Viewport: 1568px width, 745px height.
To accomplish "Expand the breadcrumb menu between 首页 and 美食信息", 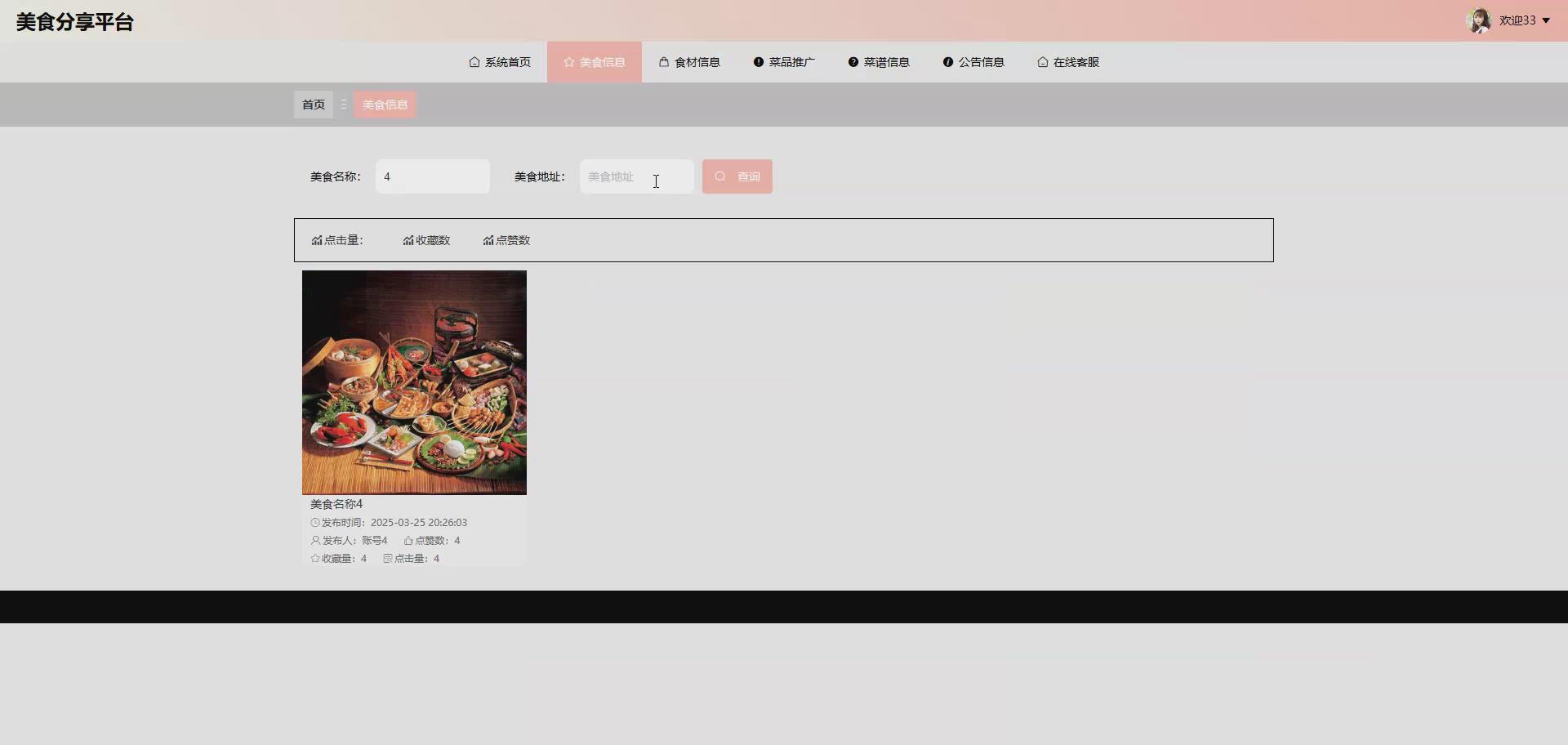I will [344, 104].
